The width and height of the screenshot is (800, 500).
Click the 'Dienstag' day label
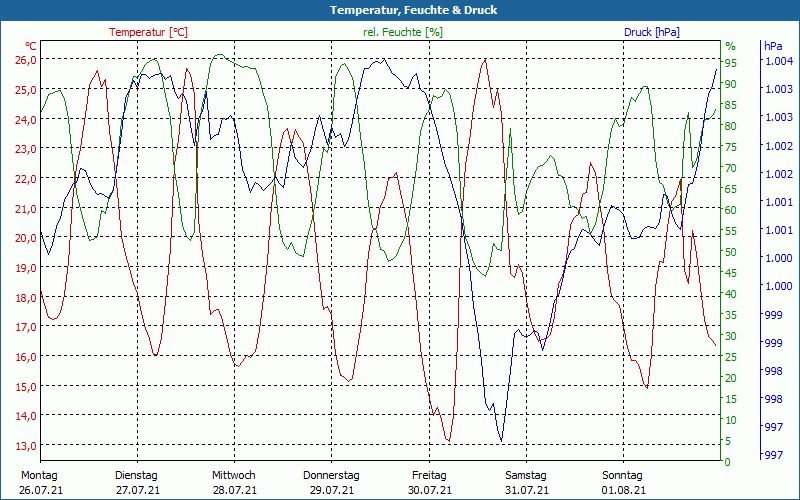tap(136, 475)
